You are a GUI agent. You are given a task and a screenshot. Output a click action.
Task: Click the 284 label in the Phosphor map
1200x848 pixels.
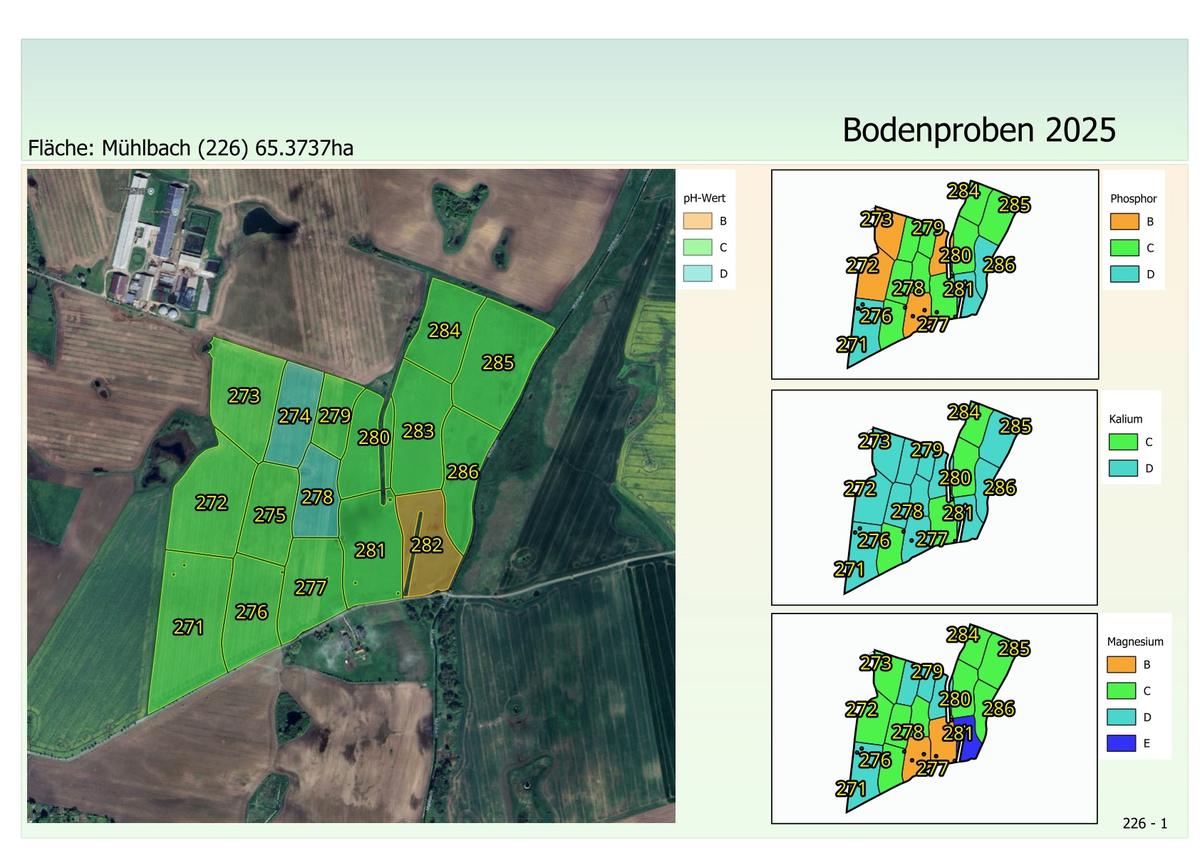coord(963,190)
